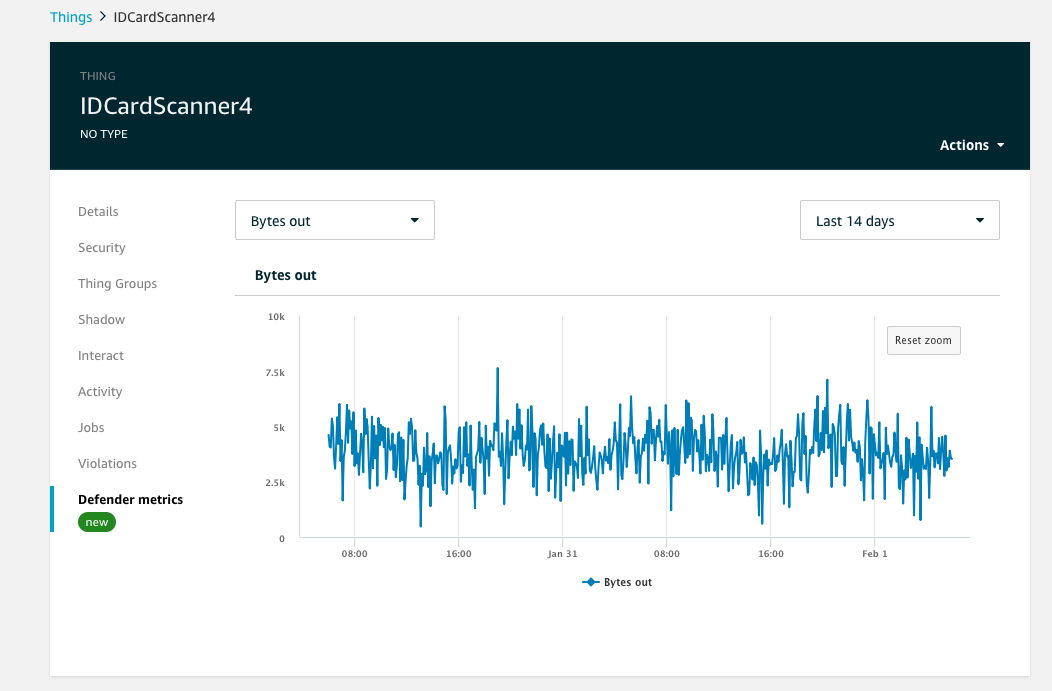Click the 5k y-axis label

click(279, 427)
